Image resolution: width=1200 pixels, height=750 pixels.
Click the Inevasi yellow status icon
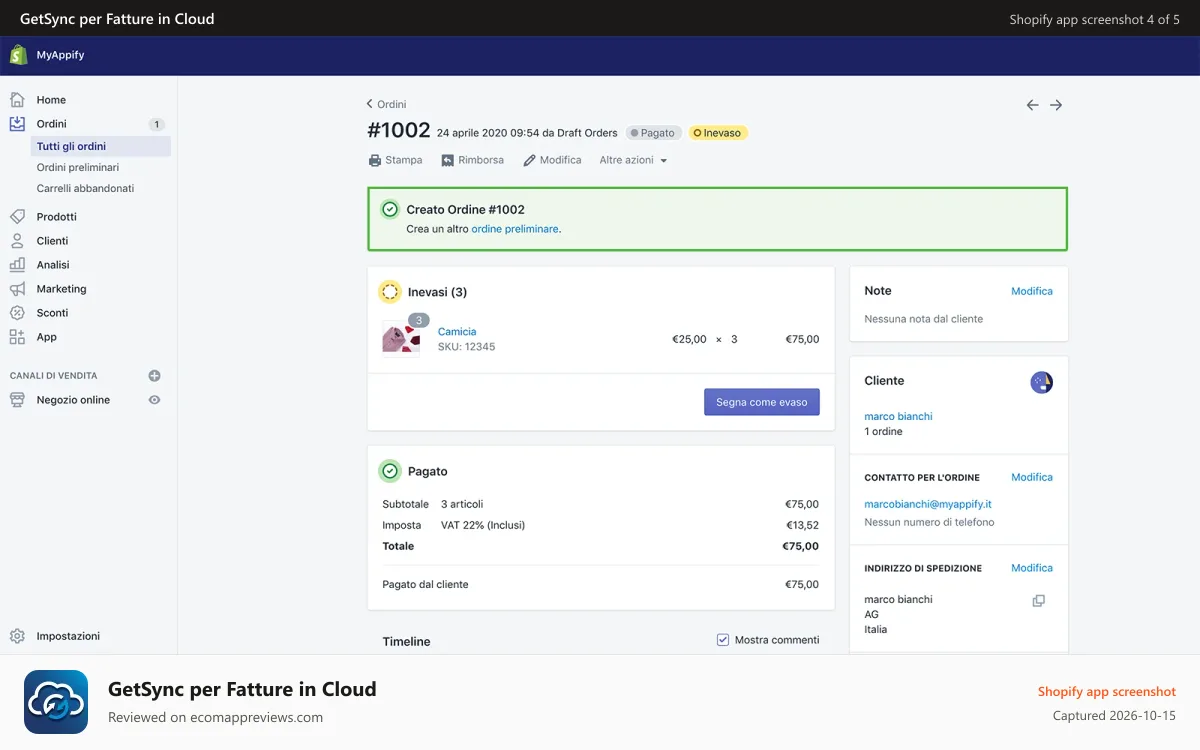390,292
